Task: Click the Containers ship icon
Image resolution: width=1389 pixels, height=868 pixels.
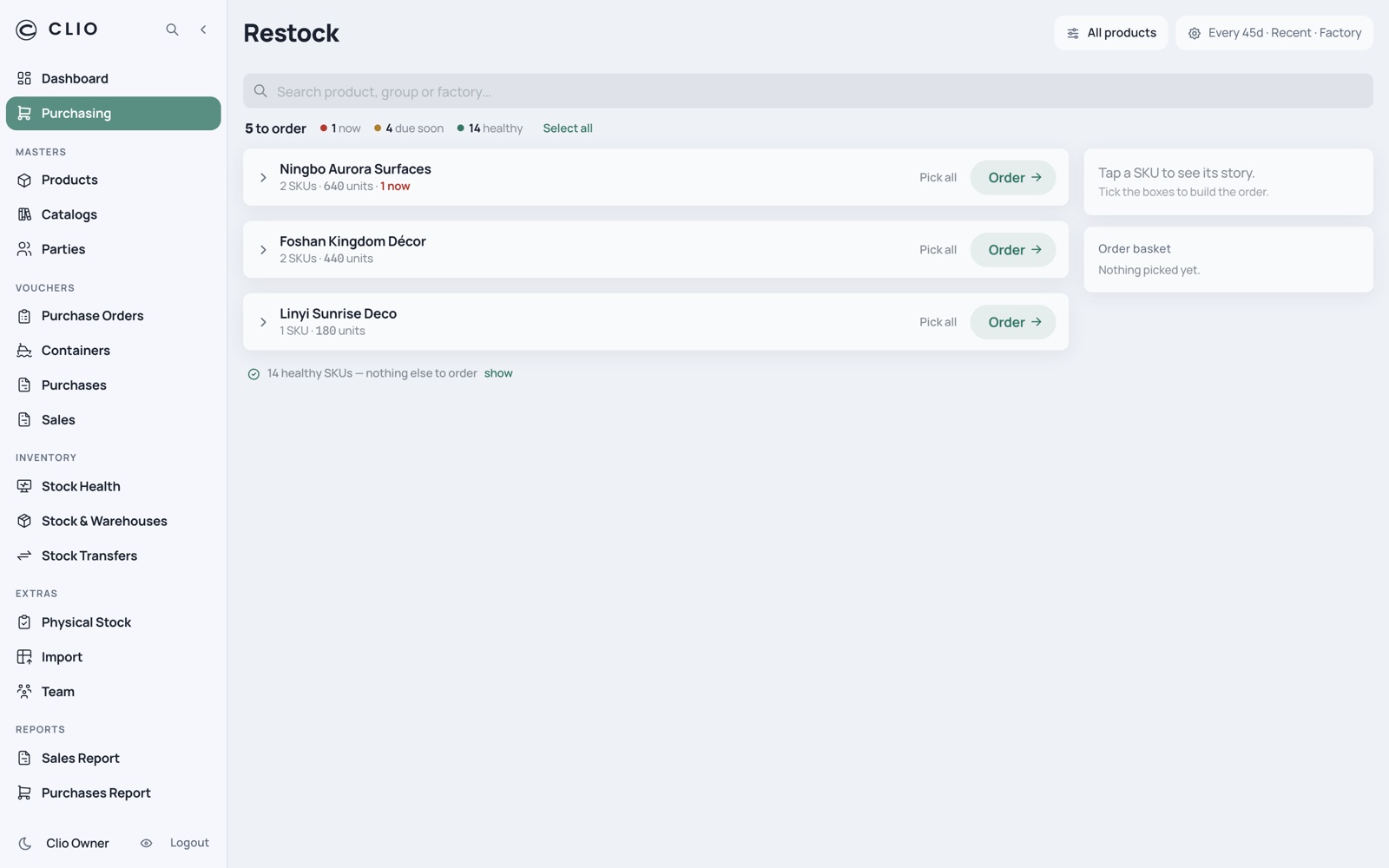Action: coord(24,351)
